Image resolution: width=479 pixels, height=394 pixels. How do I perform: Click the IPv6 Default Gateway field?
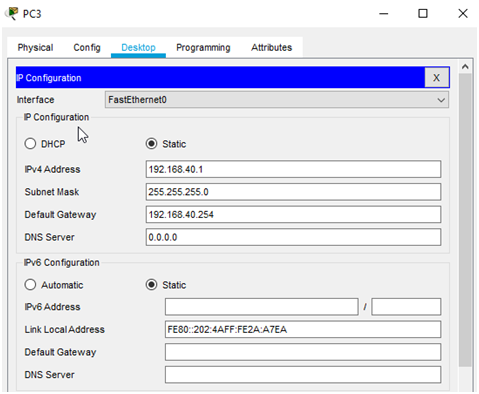303,352
